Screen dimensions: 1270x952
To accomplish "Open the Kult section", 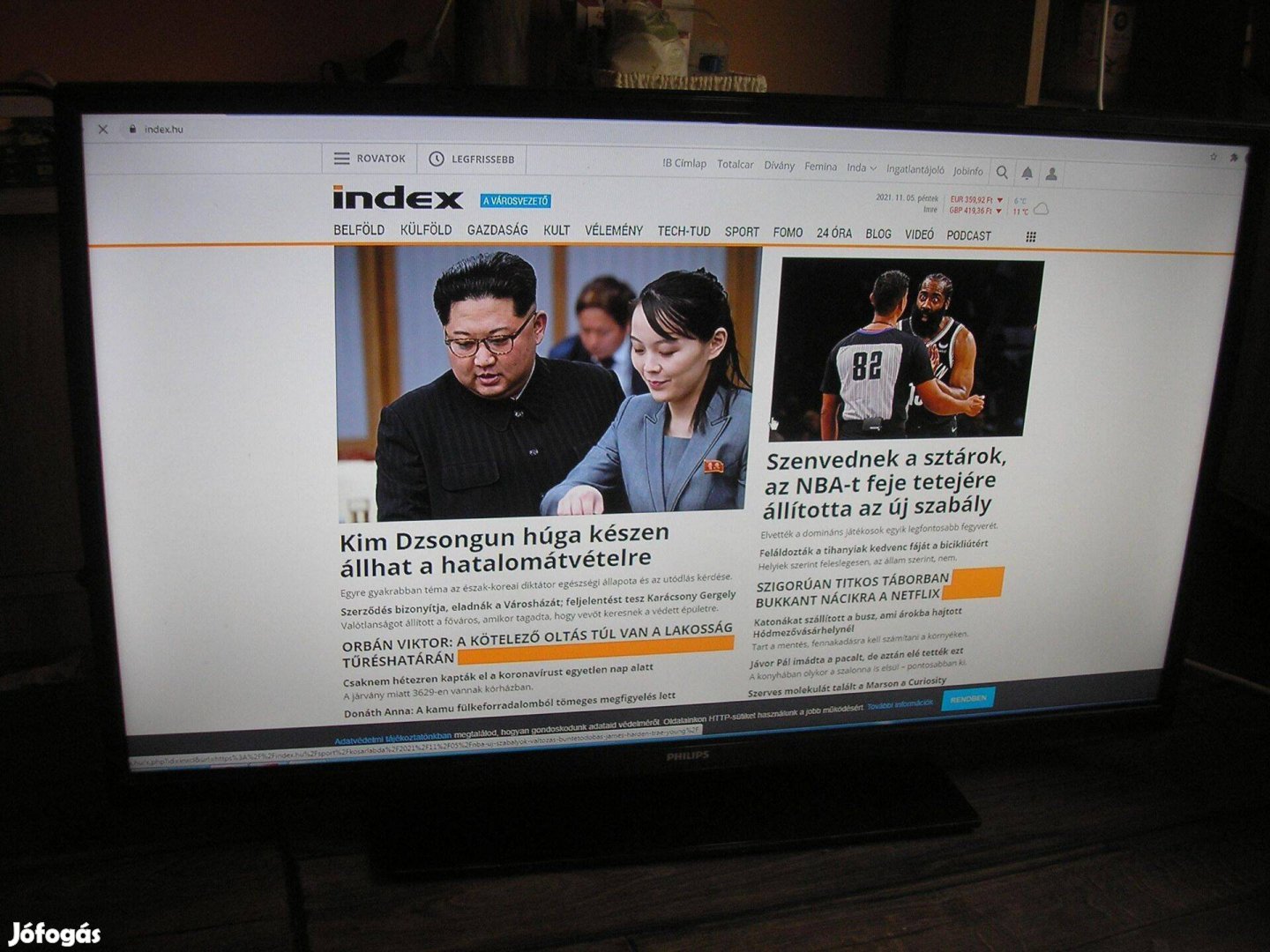I will 557,230.
